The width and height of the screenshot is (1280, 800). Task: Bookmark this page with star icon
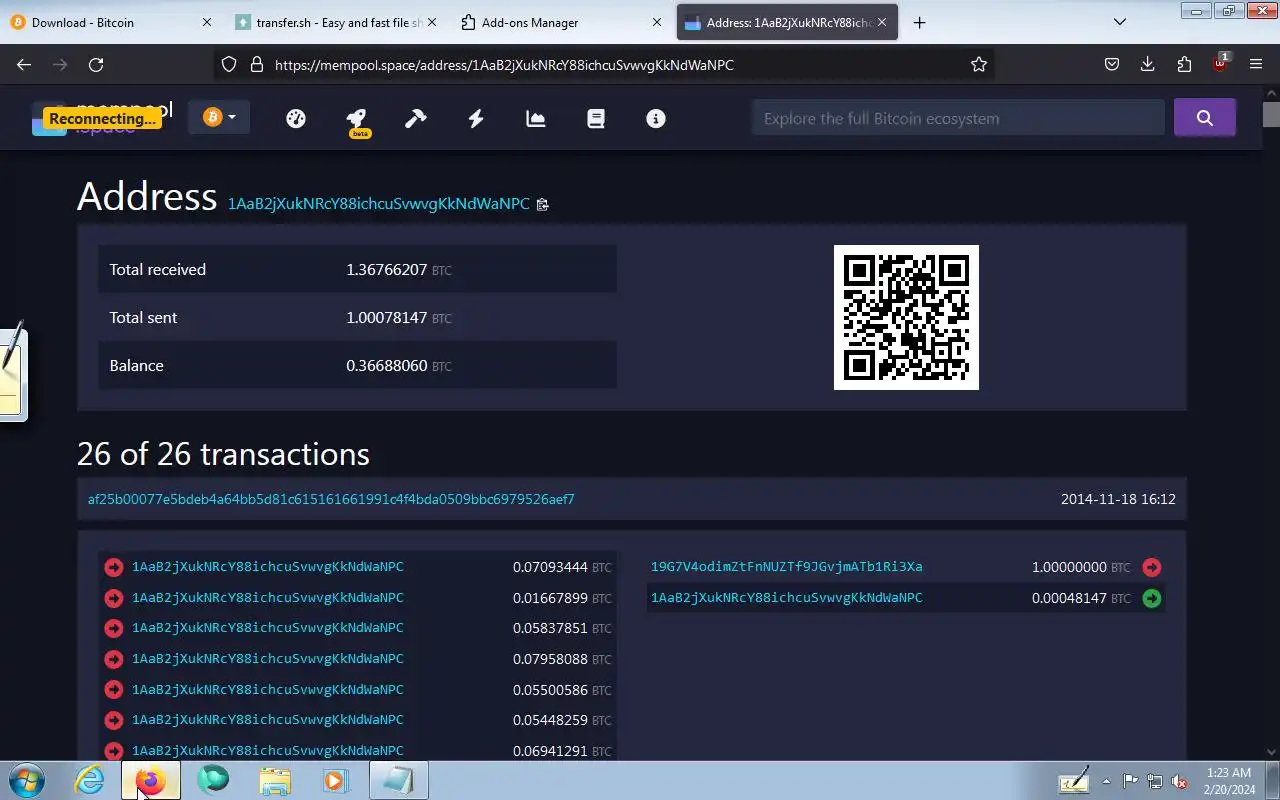coord(979,64)
